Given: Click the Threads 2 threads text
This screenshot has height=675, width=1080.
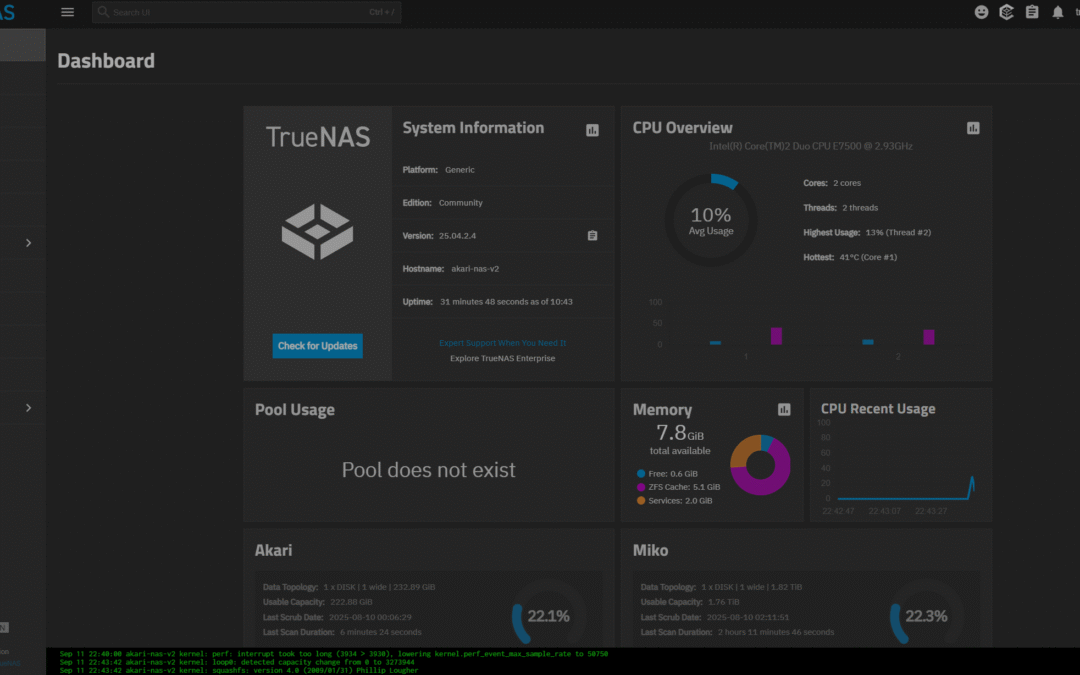Looking at the screenshot, I should point(840,207).
